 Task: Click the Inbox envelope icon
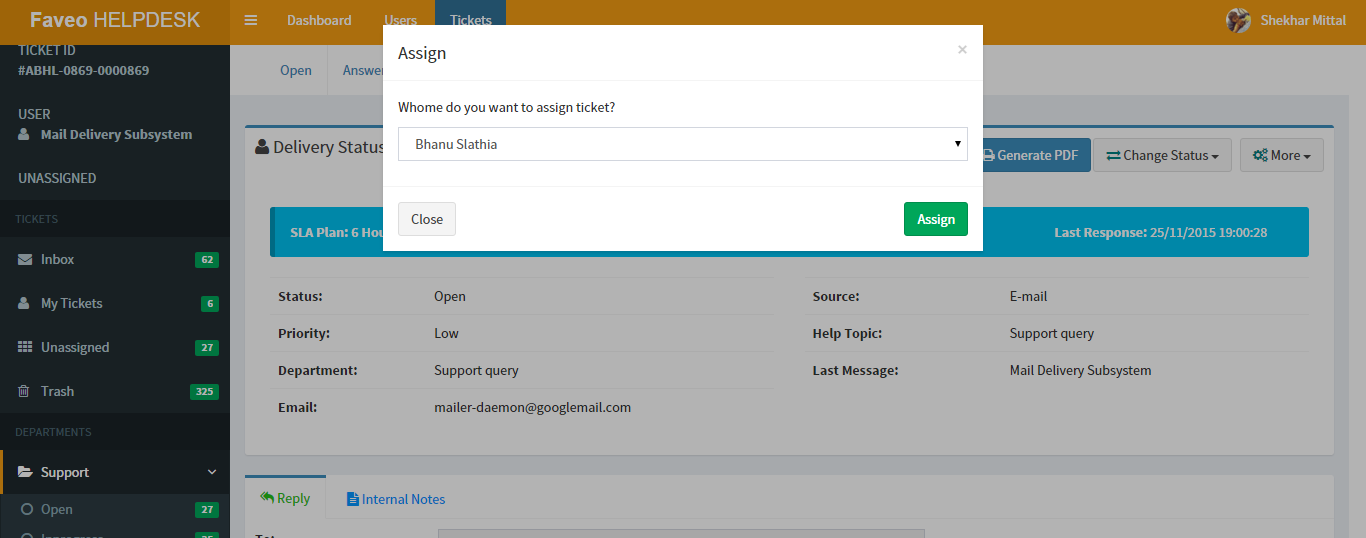point(25,259)
